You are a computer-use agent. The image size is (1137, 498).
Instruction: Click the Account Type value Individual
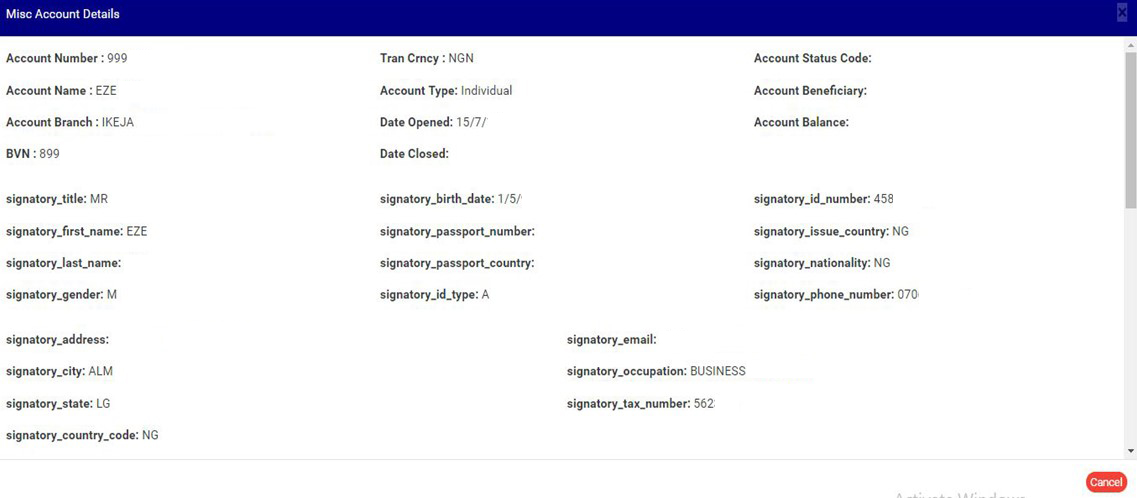(486, 91)
